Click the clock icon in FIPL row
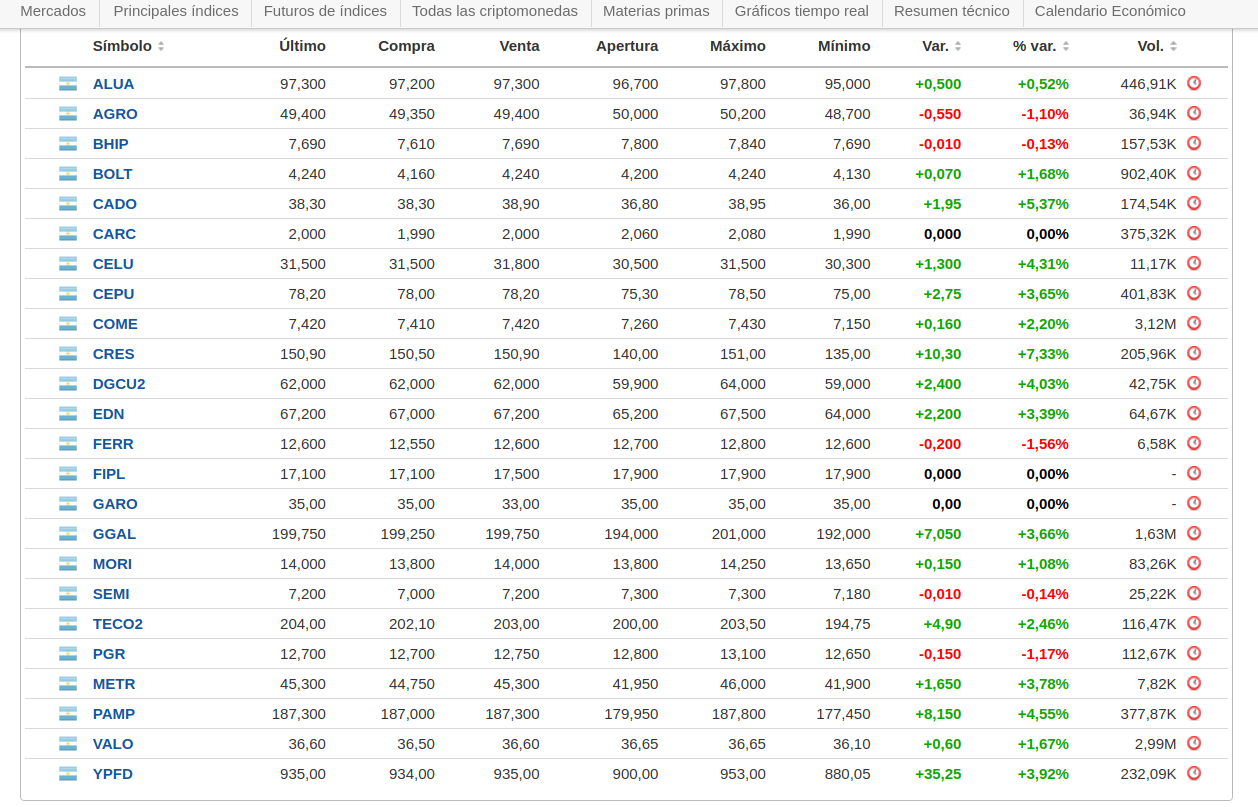The image size is (1258, 807). coord(1193,474)
